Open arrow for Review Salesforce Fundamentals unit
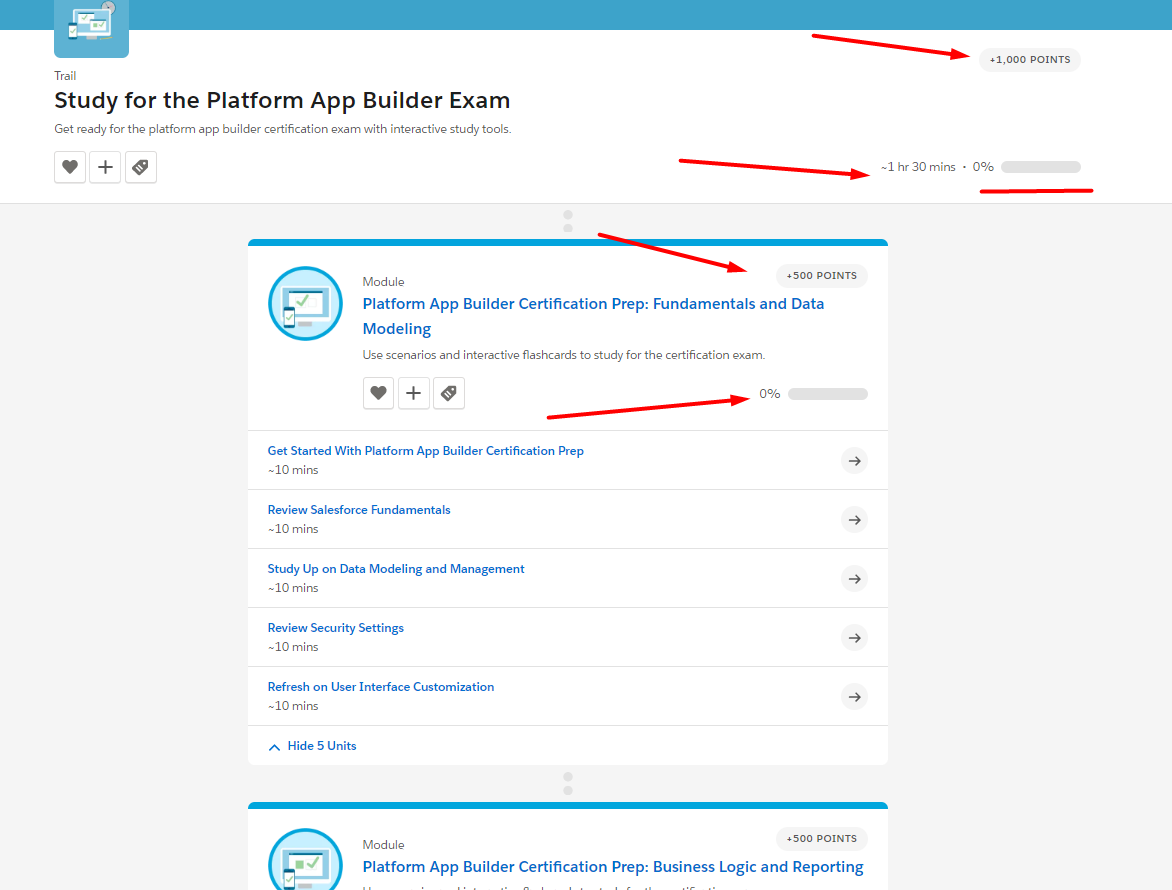This screenshot has width=1172, height=890. (x=854, y=520)
